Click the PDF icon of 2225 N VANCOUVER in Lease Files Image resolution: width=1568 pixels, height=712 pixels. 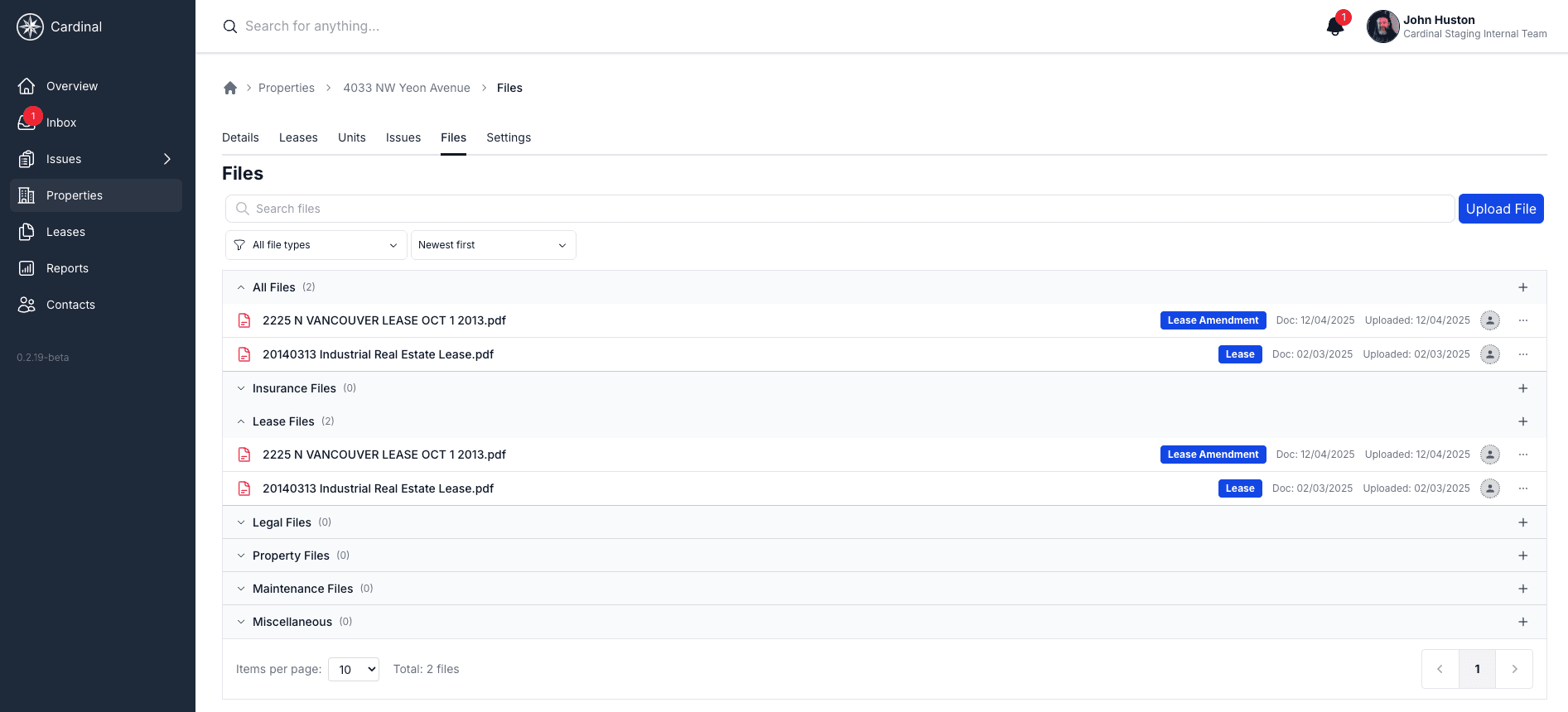click(244, 455)
